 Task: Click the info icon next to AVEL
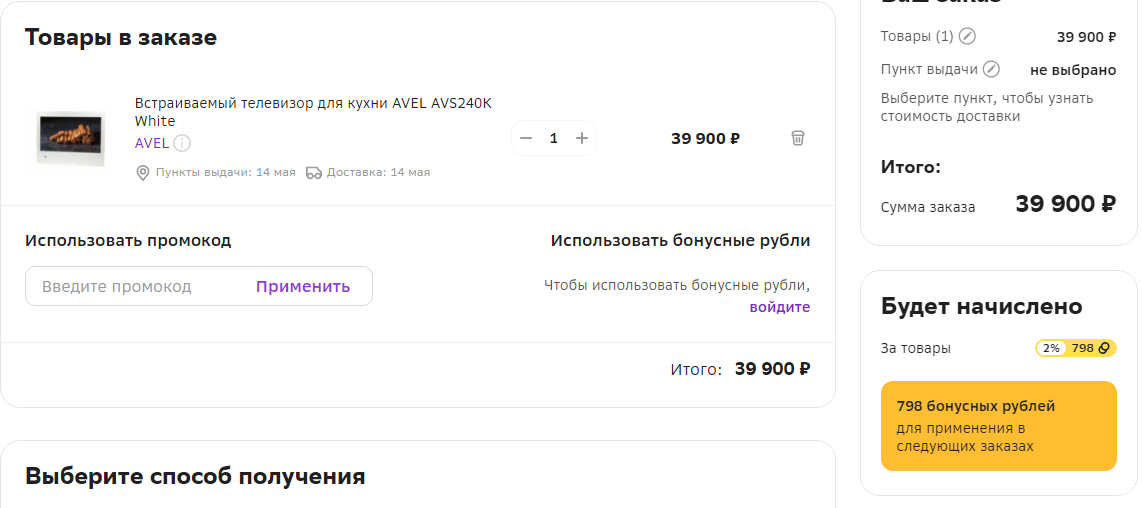click(182, 143)
